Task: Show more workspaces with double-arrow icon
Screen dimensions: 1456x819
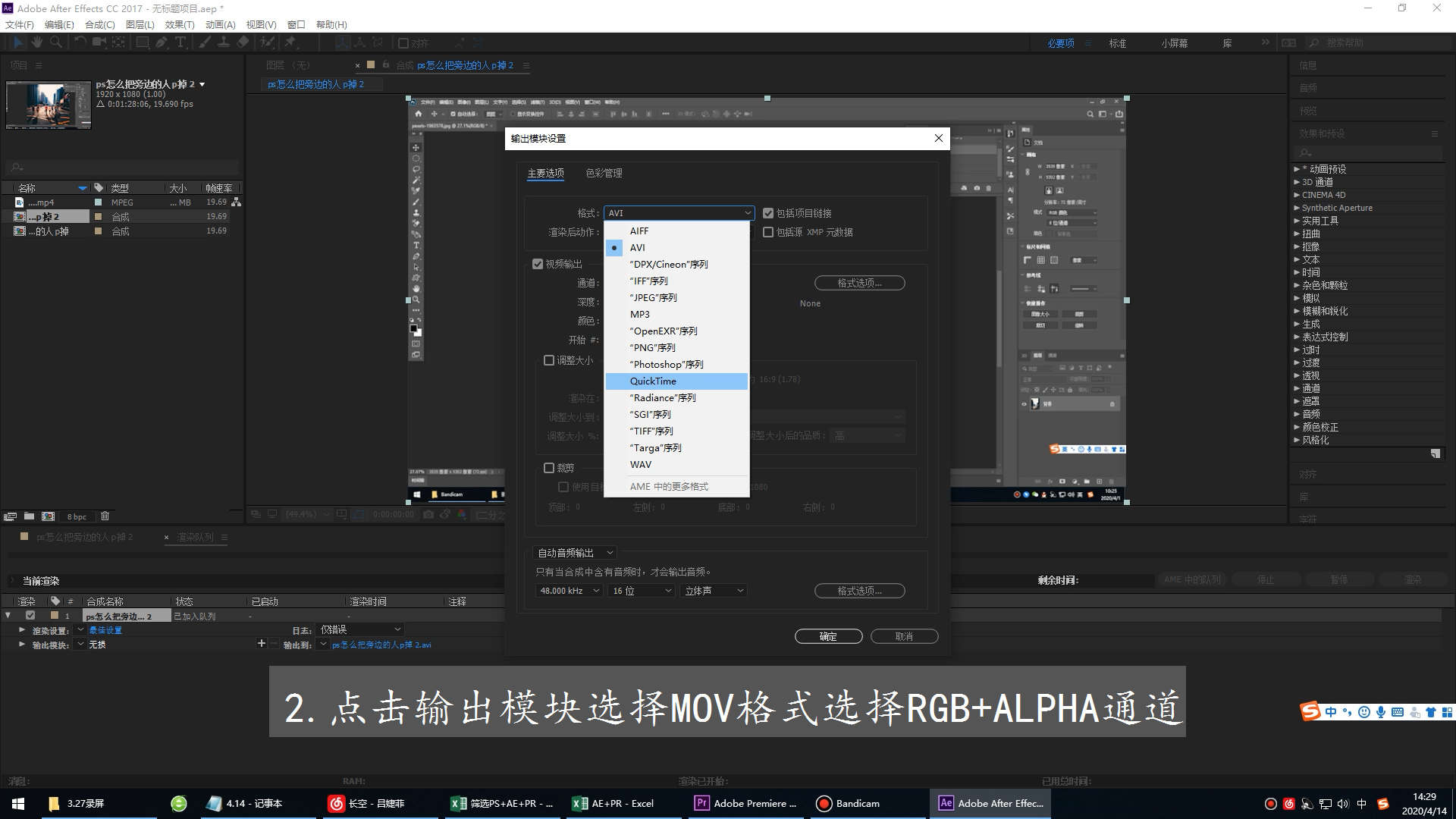Action: click(1265, 42)
